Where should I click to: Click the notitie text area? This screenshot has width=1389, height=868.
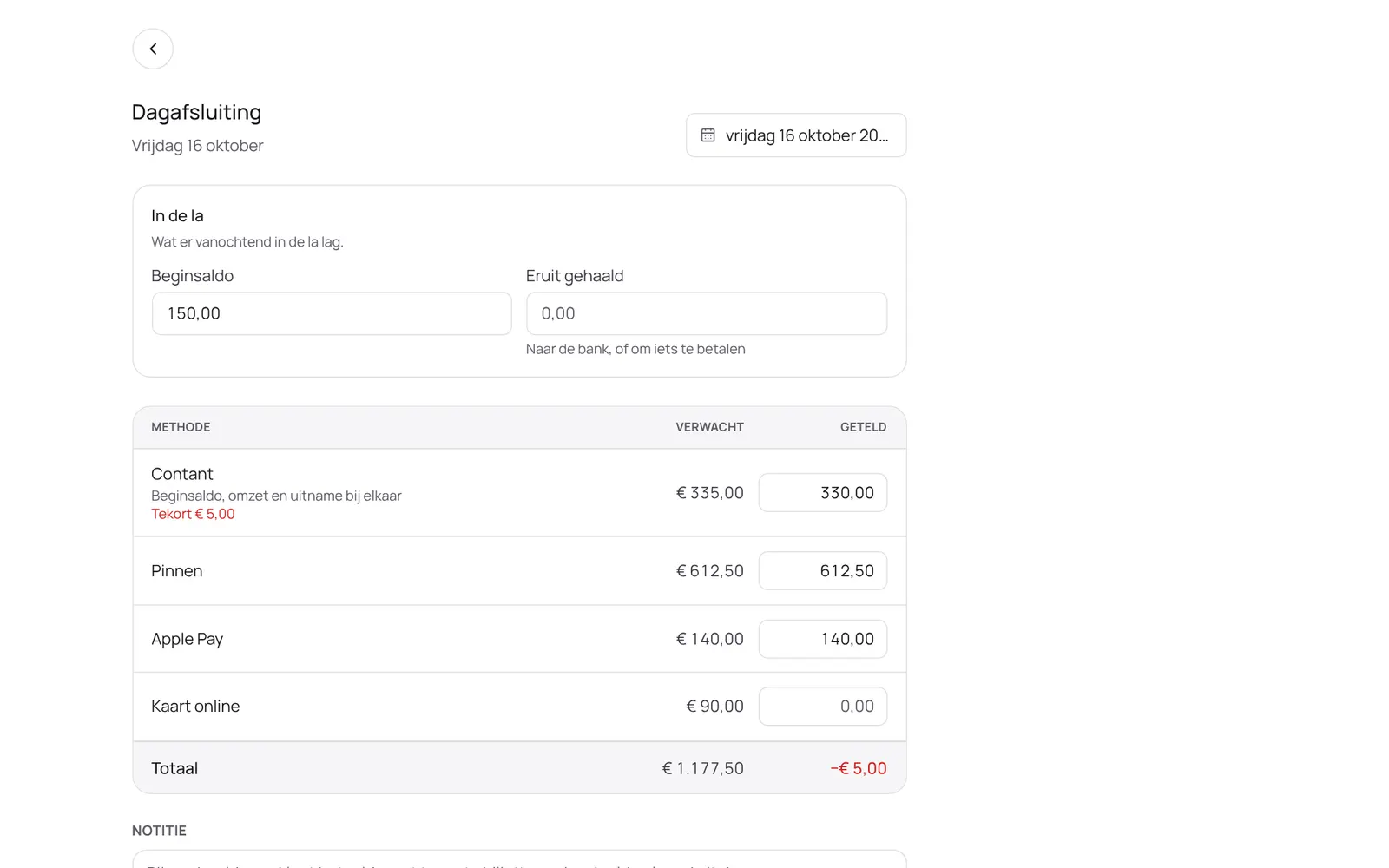coord(519,859)
